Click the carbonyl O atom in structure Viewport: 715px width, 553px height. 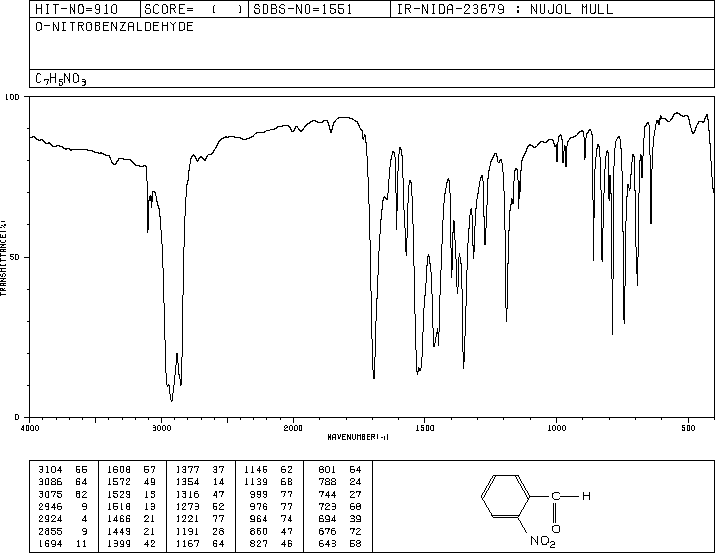coord(556,529)
